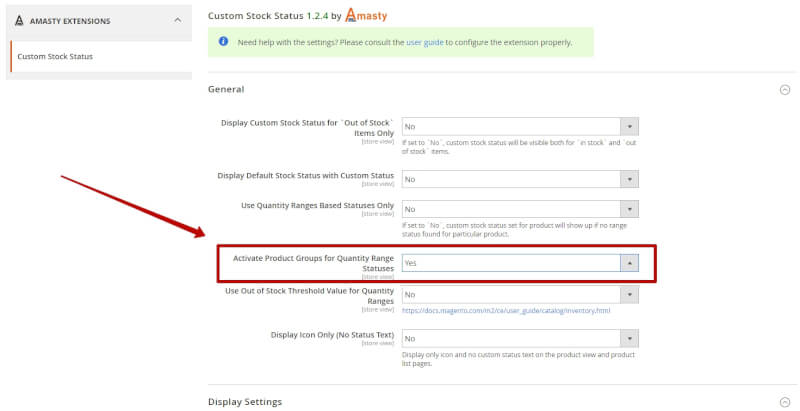Open Use Quantity Ranges Based Statuses Only dropdown
This screenshot has height=411, width=800.
click(x=520, y=209)
